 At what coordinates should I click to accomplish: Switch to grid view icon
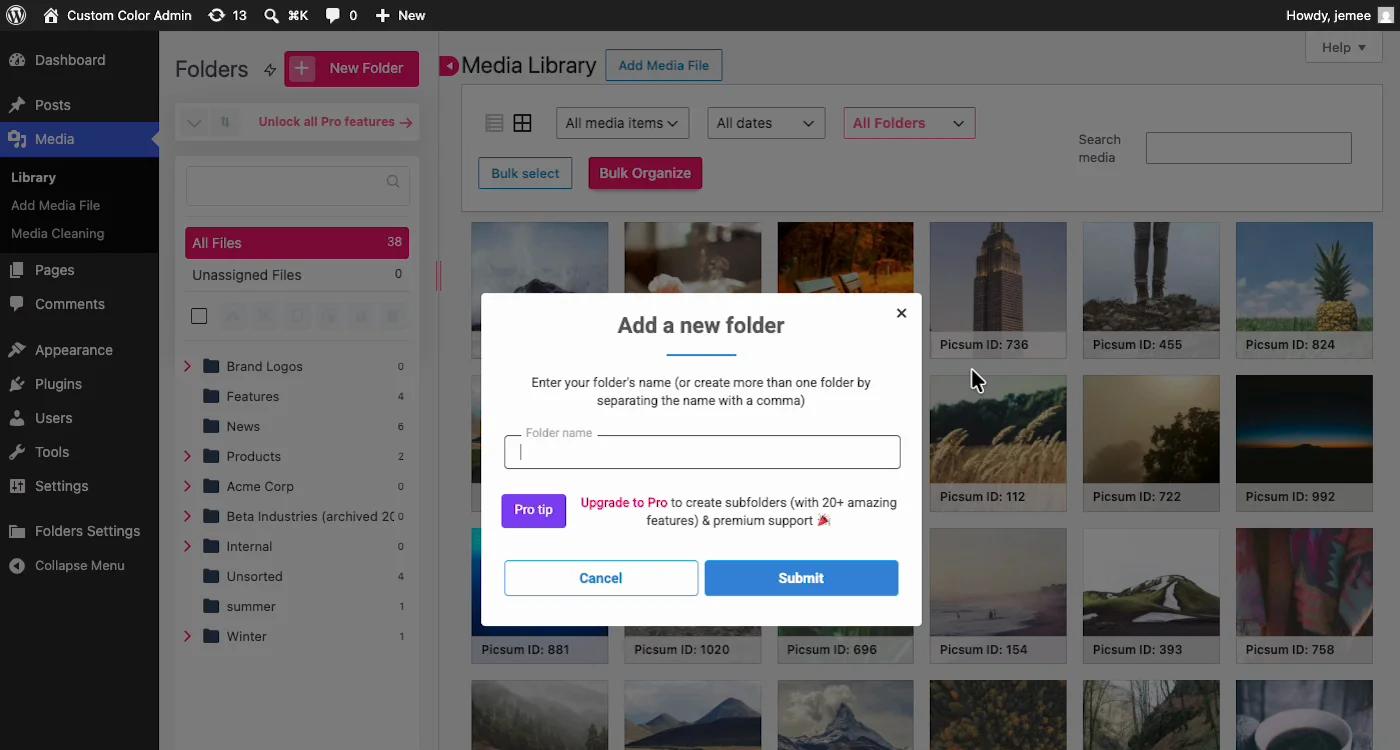click(x=522, y=123)
